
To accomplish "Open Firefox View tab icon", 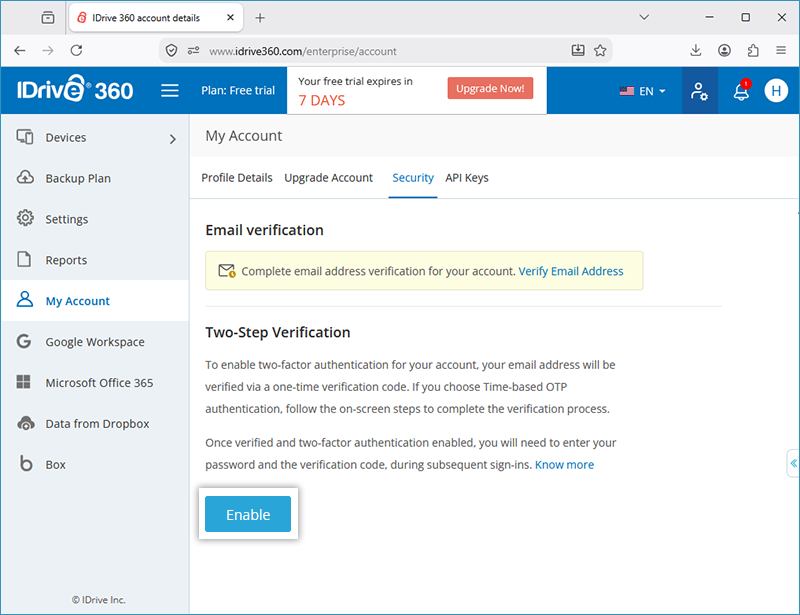I will pyautogui.click(x=48, y=18).
